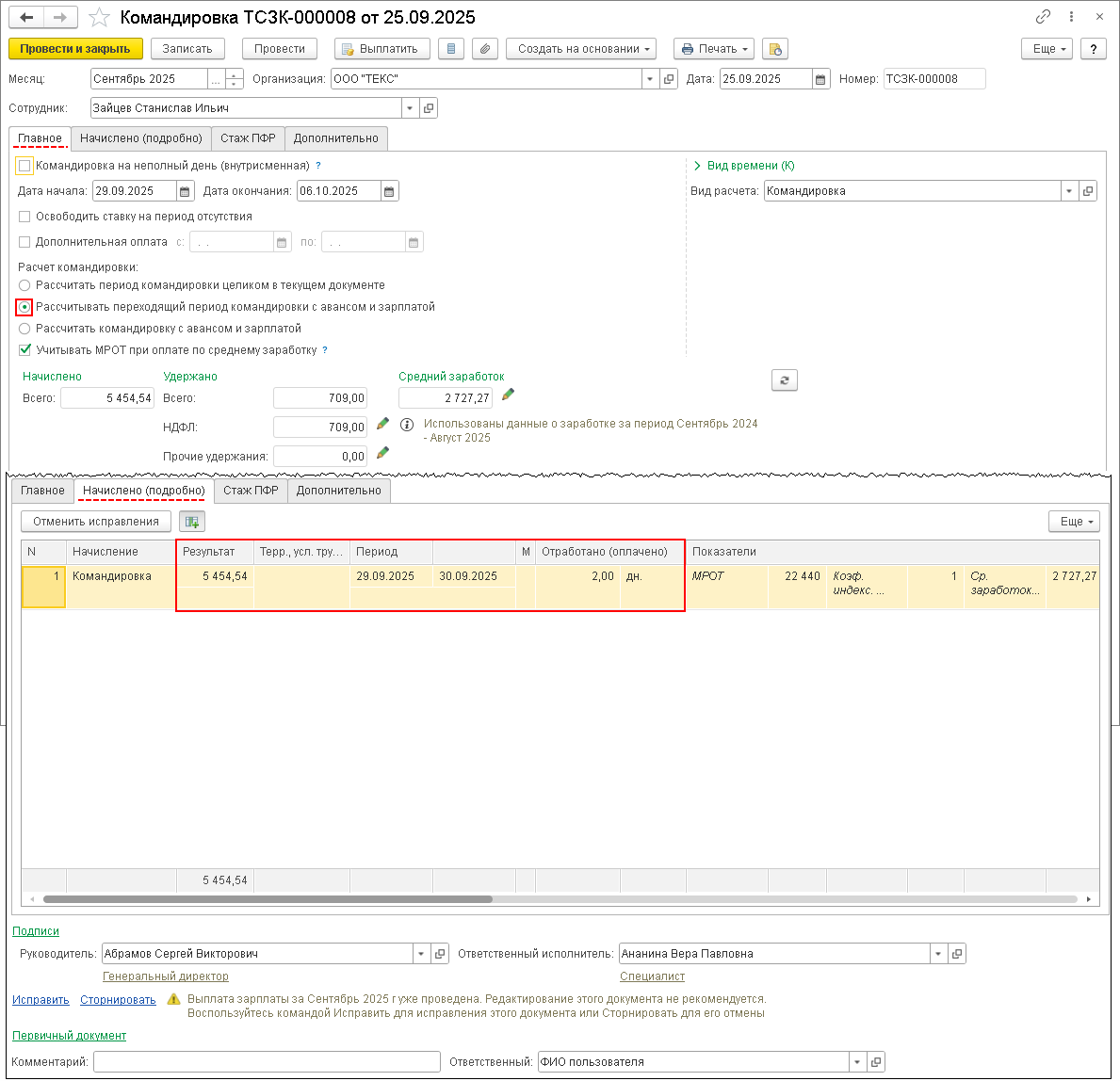Viewport: 1120px width, 1081px height.
Task: Open the Вид расчета dropdown
Action: tap(1069, 191)
